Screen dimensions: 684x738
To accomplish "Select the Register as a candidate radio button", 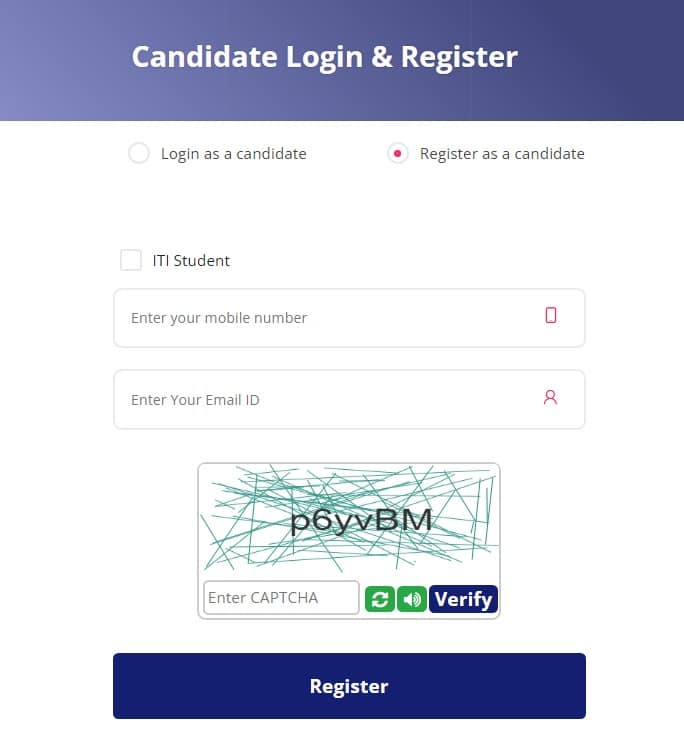I will pos(398,153).
